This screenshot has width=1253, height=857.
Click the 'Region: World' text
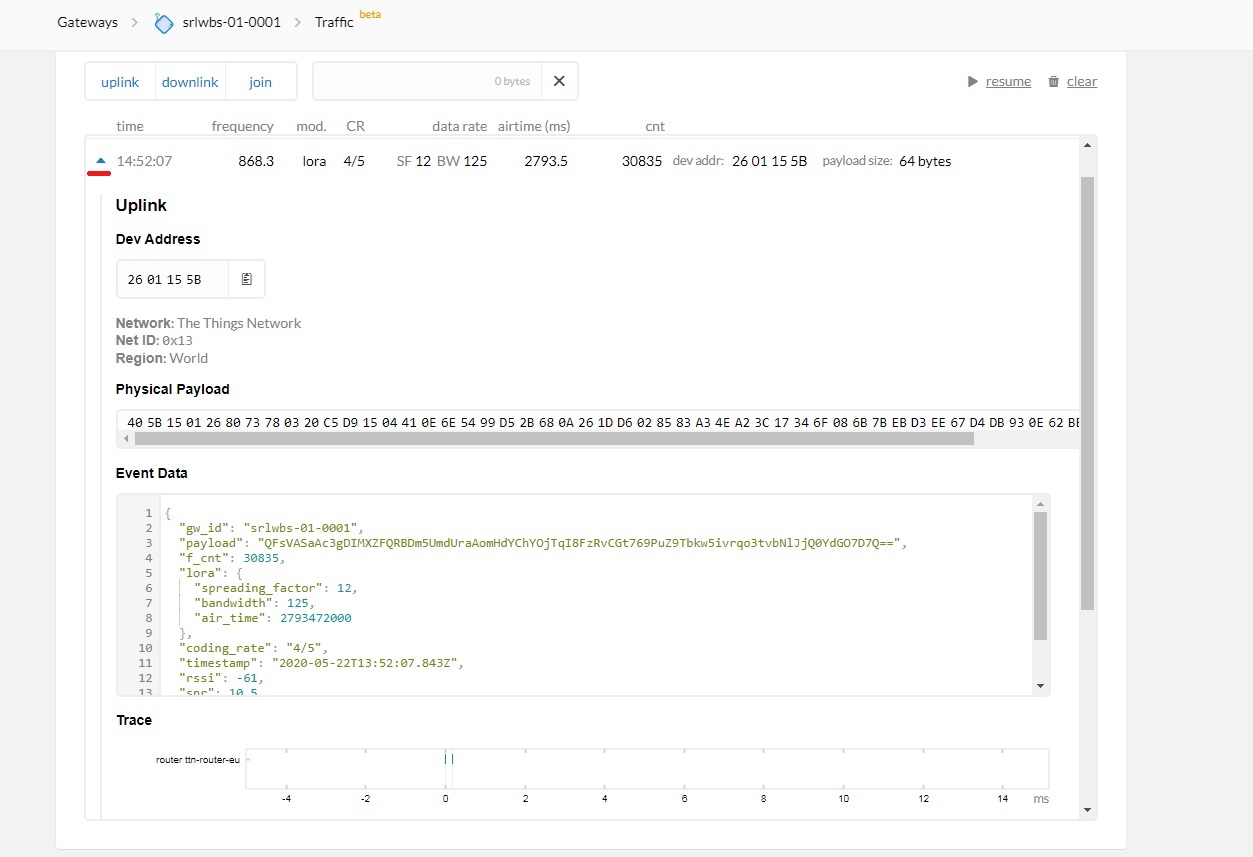click(162, 358)
